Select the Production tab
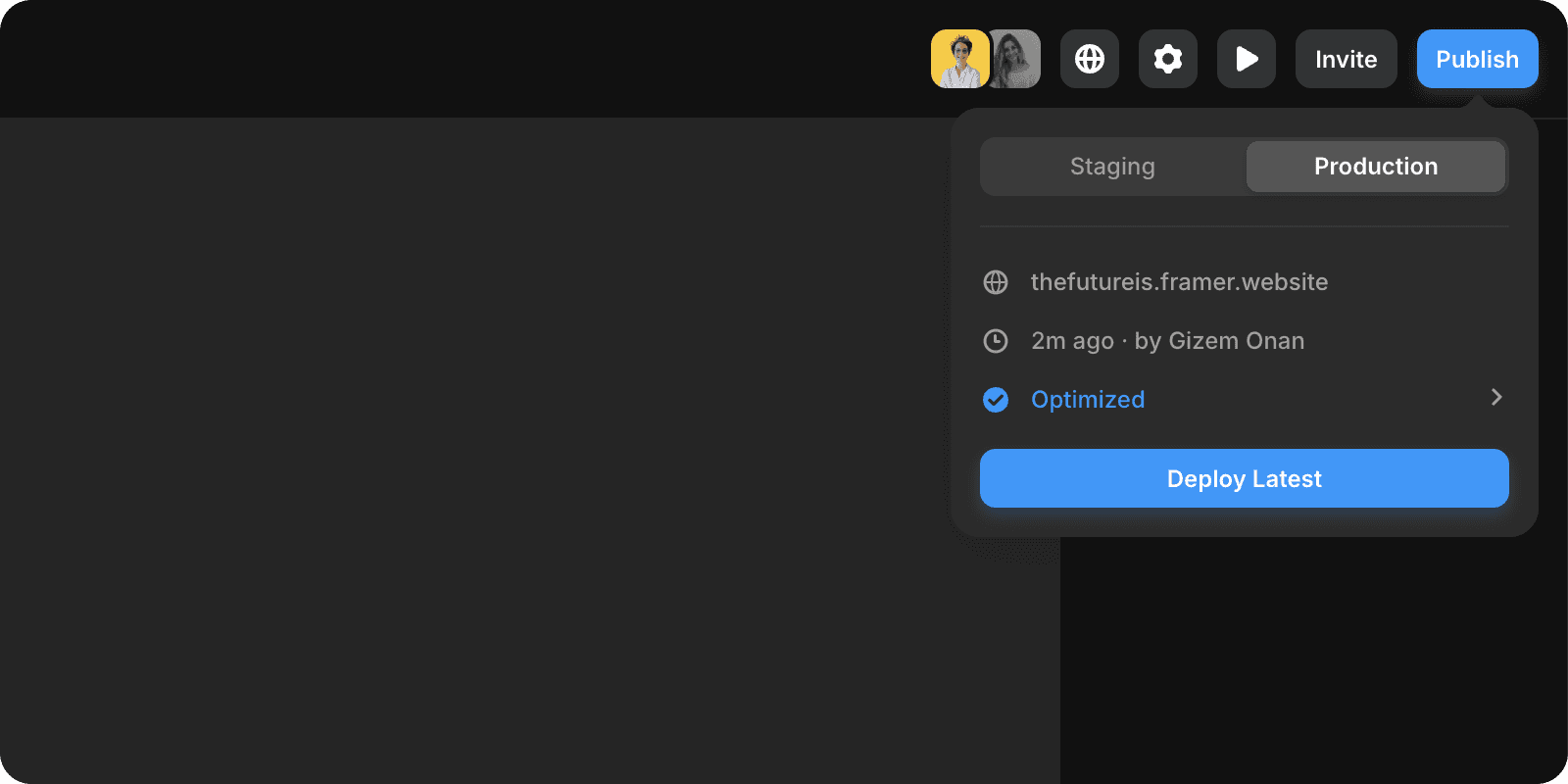The height and width of the screenshot is (784, 1568). pyautogui.click(x=1375, y=167)
